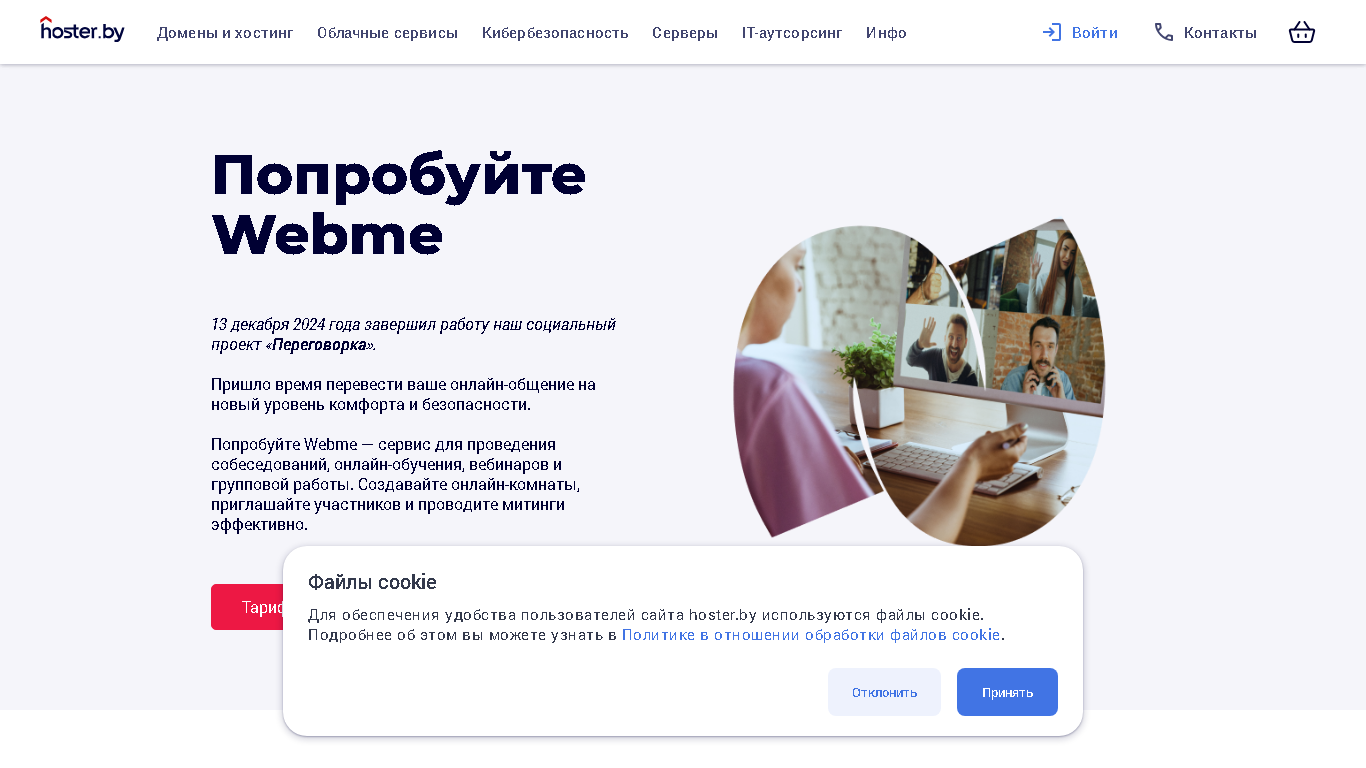Open the Домены и хостинг menu
The height and width of the screenshot is (768, 1366).
click(225, 33)
